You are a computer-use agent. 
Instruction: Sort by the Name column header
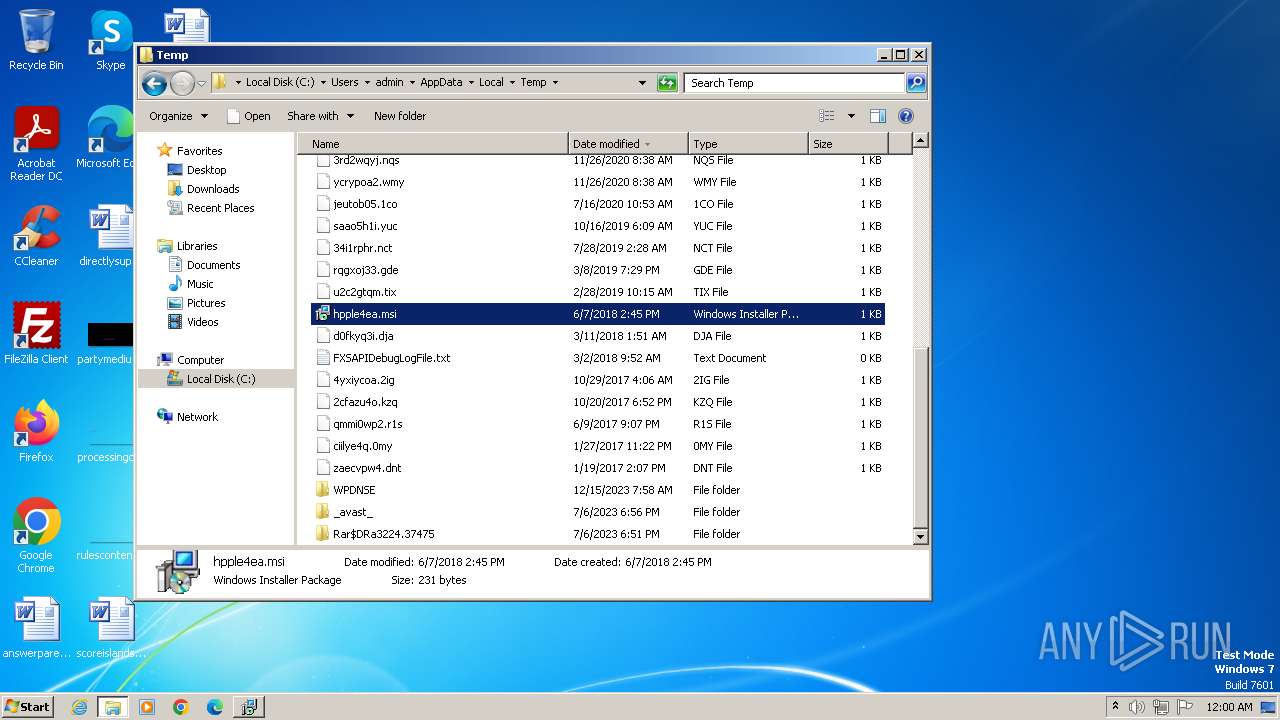click(x=433, y=144)
